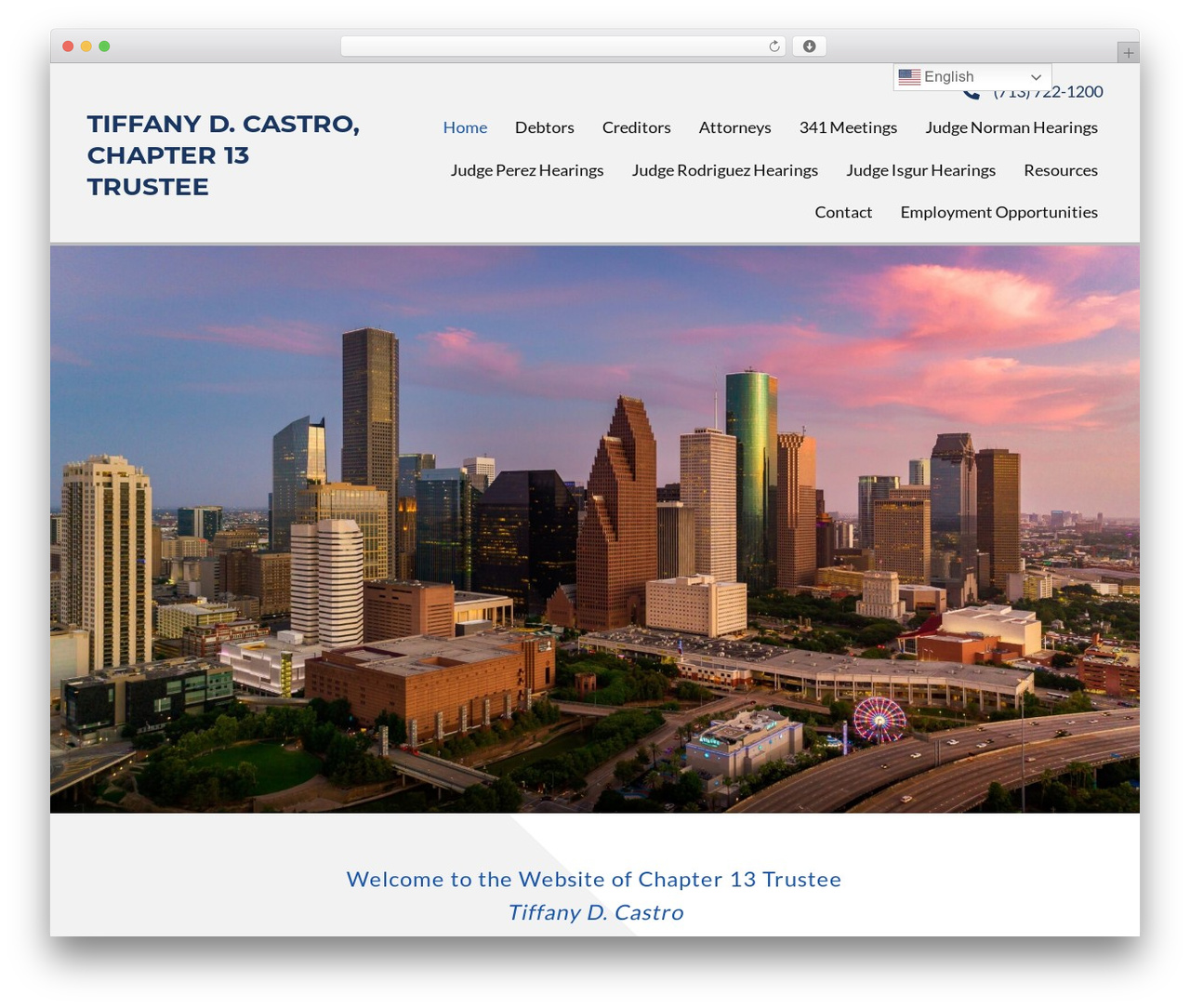View Judge Perez Hearings
The width and height of the screenshot is (1190, 1008).
pyautogui.click(x=527, y=170)
